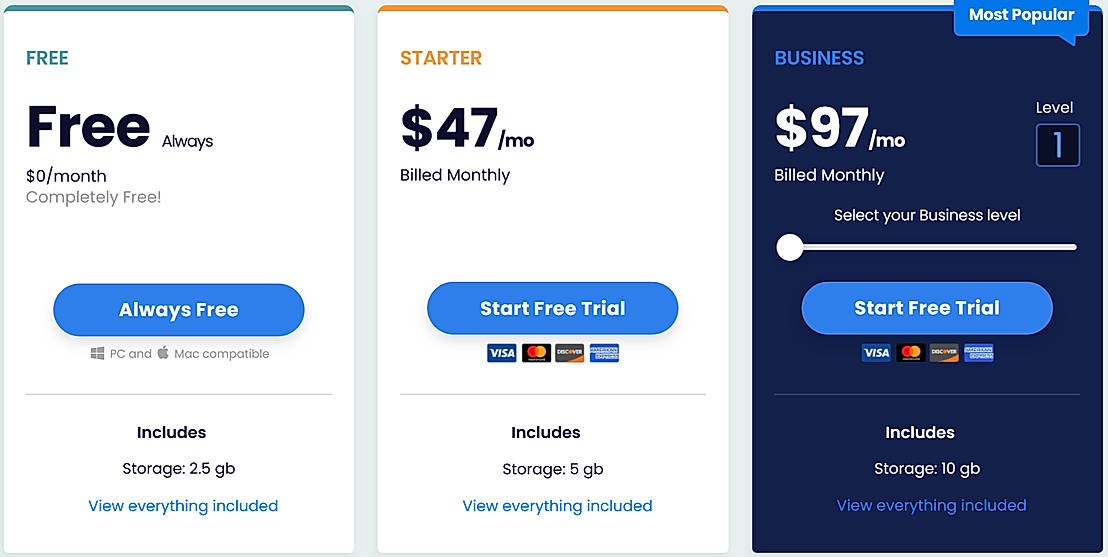
Task: Click the American Express icon under Starter
Action: click(604, 353)
